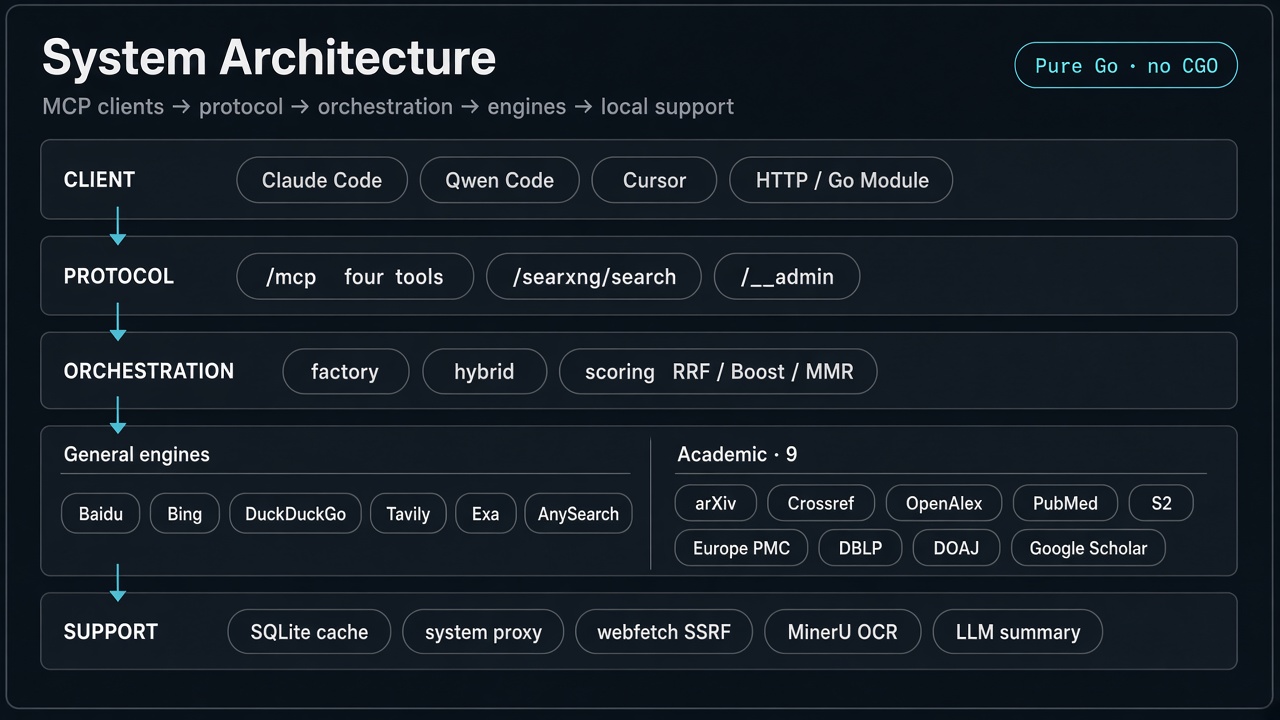
Task: Select the "hybrid" pill
Action: [x=485, y=371]
